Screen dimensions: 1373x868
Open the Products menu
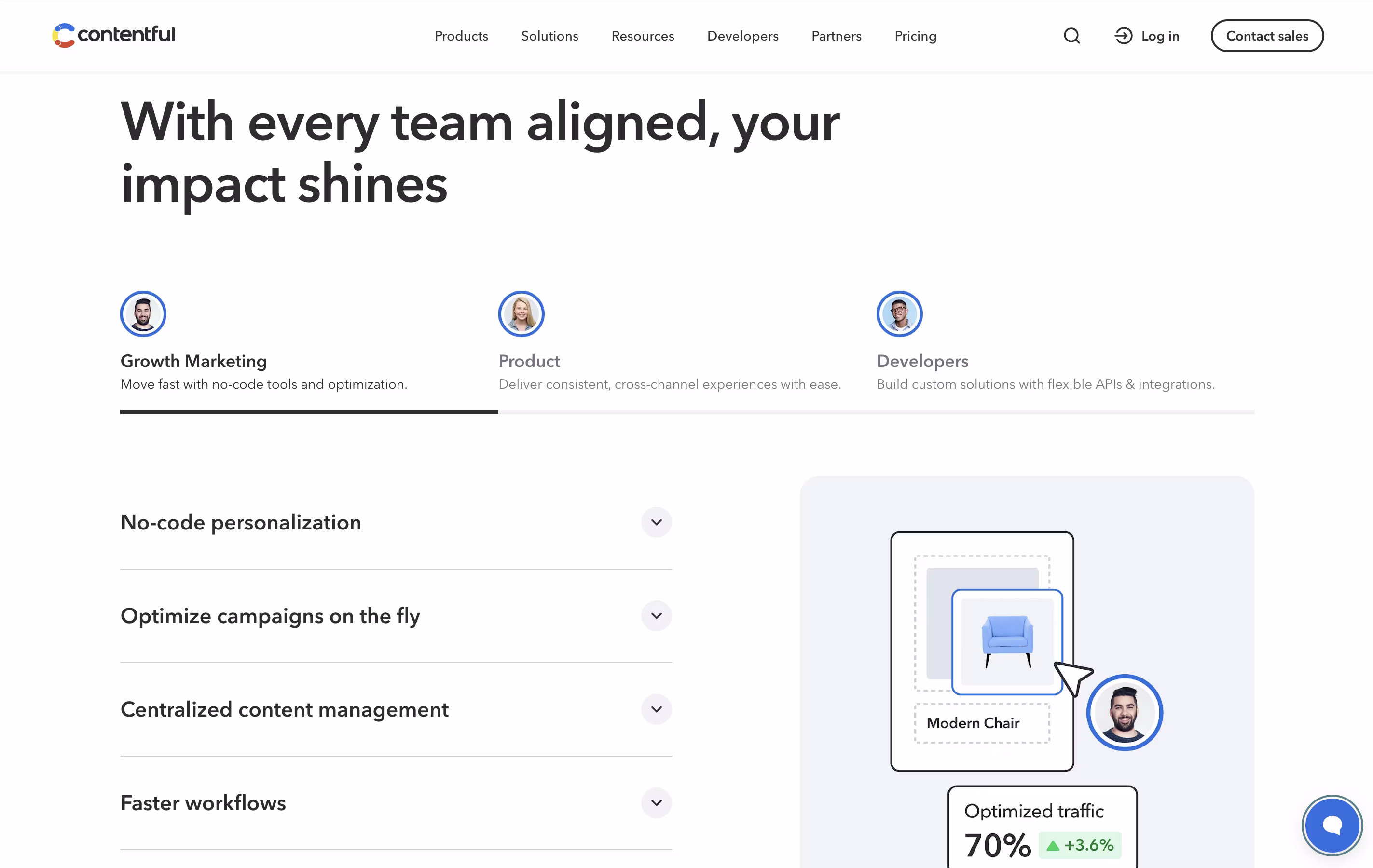pos(461,36)
